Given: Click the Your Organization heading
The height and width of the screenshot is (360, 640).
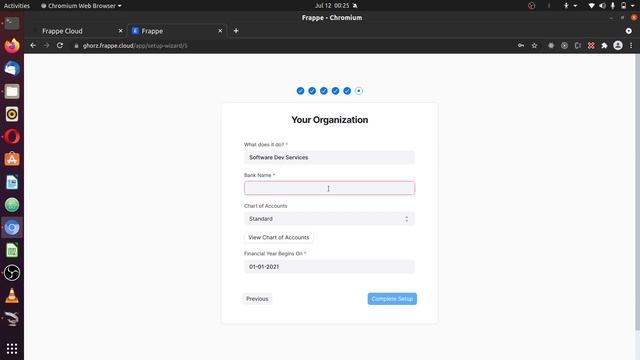Looking at the screenshot, I should [329, 120].
